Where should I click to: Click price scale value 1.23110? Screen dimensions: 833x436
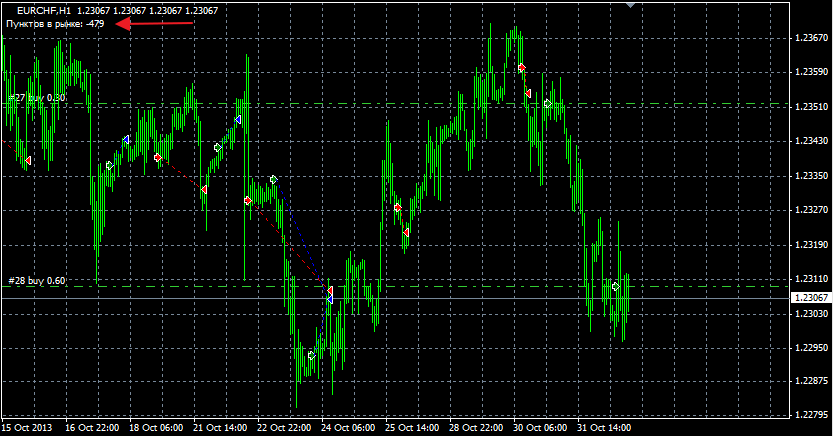coord(812,279)
